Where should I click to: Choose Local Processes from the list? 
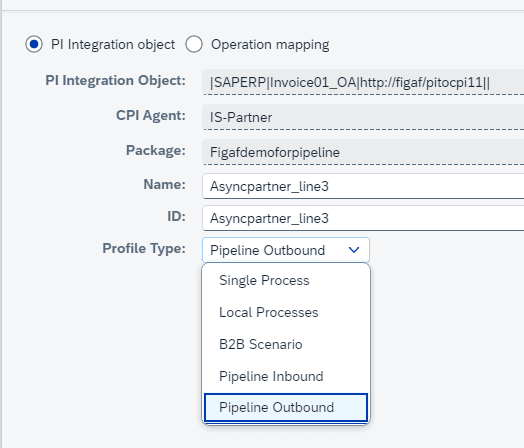coord(286,312)
